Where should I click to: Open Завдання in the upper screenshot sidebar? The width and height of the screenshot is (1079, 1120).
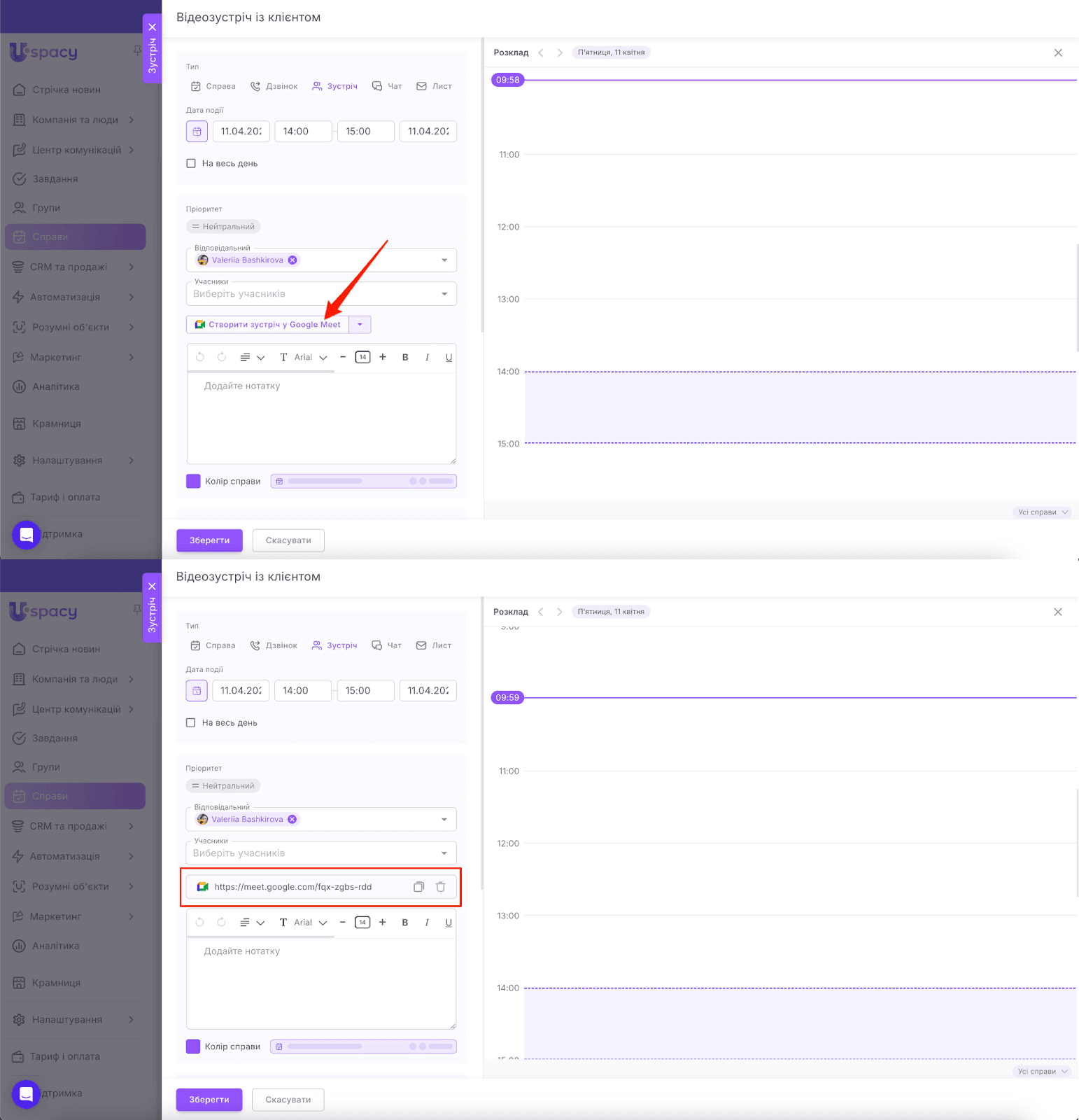55,179
